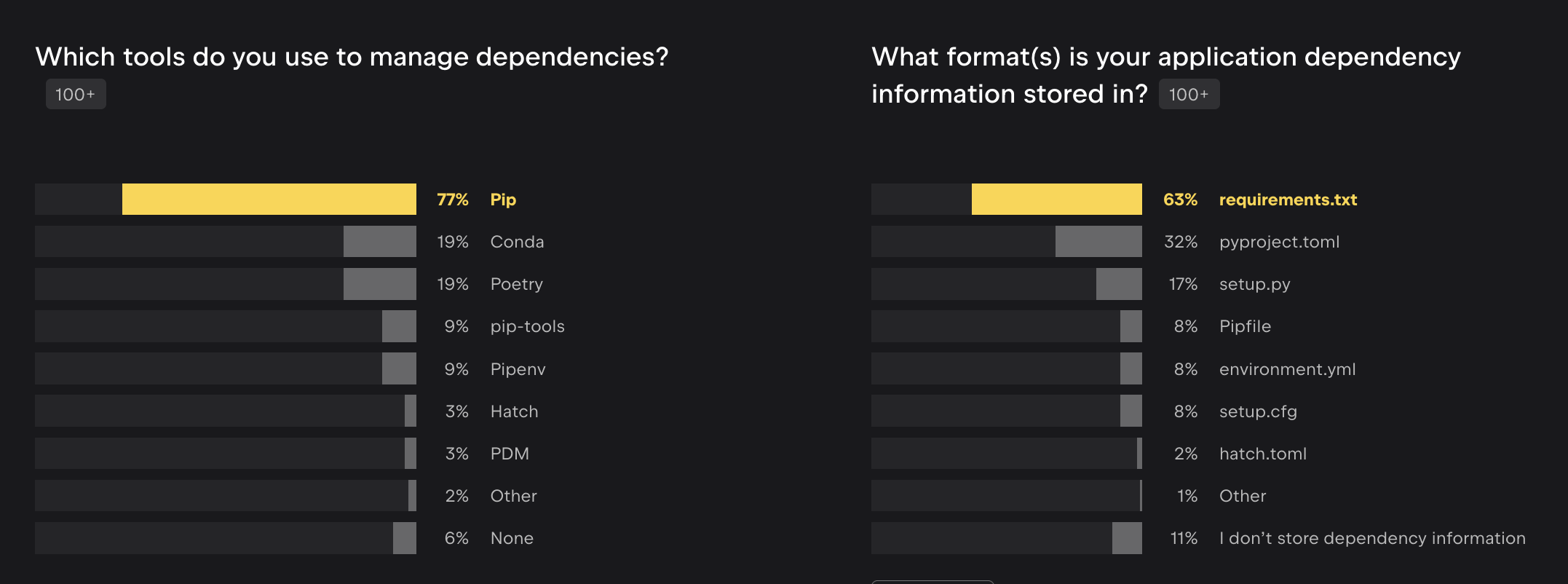Select the pyproject.toml label
The width and height of the screenshot is (1568, 584).
point(1279,242)
